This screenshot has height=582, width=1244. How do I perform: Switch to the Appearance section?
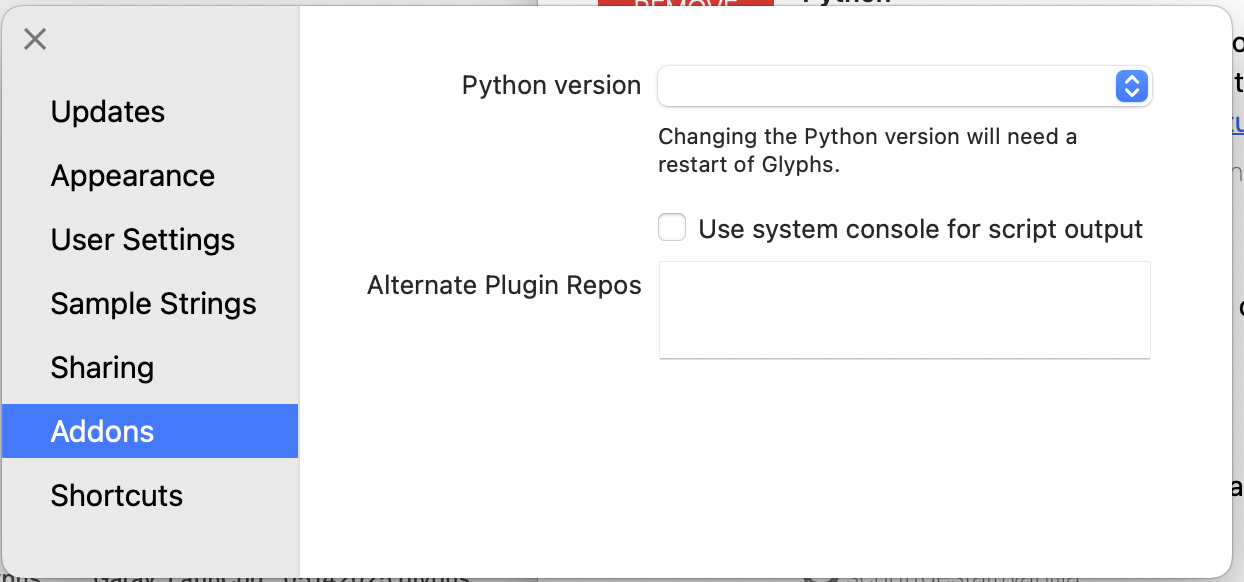[133, 176]
